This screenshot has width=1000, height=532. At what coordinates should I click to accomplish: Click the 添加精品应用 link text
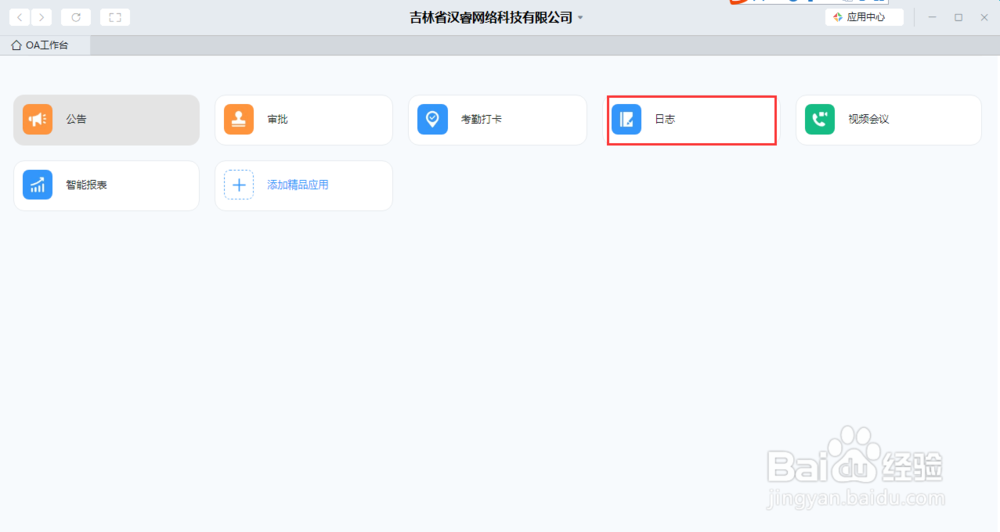[x=298, y=185]
